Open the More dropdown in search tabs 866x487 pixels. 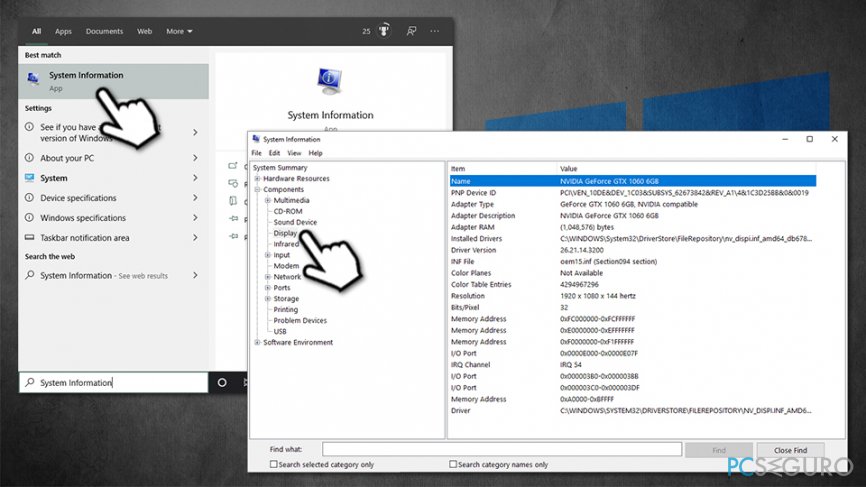tap(179, 31)
